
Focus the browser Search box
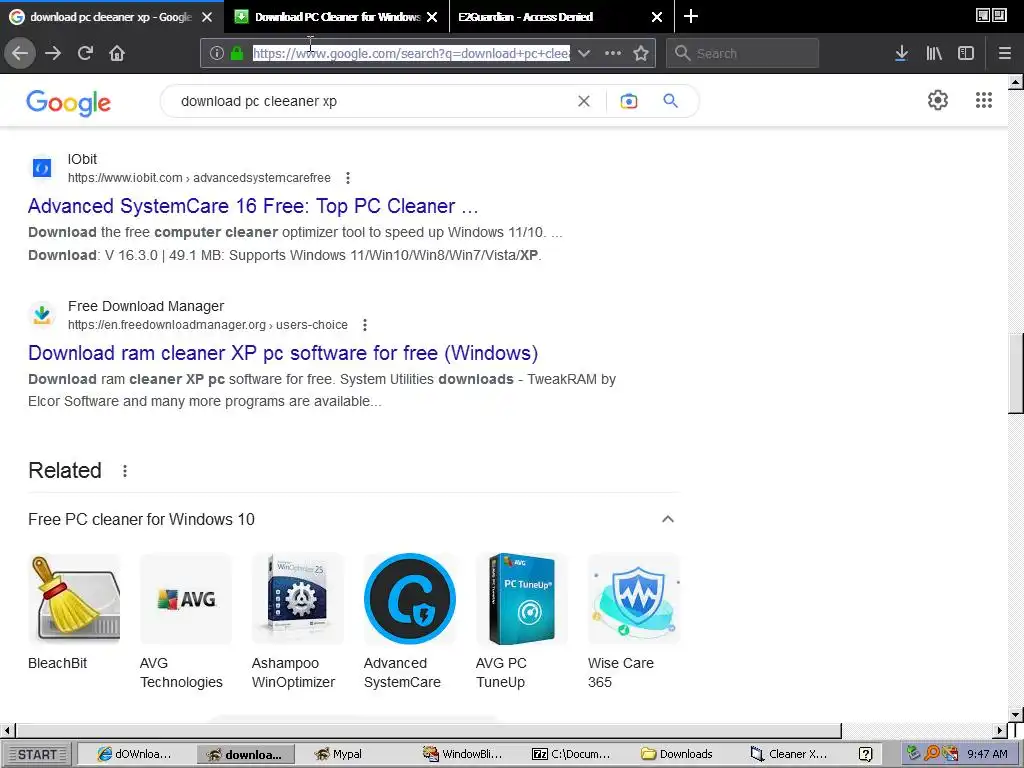click(743, 54)
